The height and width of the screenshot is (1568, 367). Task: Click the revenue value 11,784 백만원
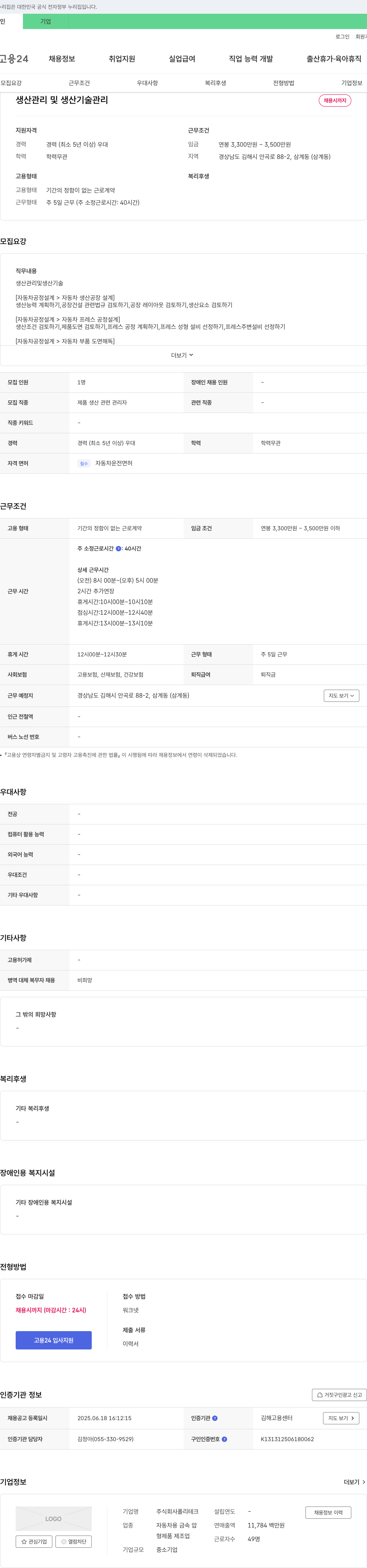click(266, 1525)
